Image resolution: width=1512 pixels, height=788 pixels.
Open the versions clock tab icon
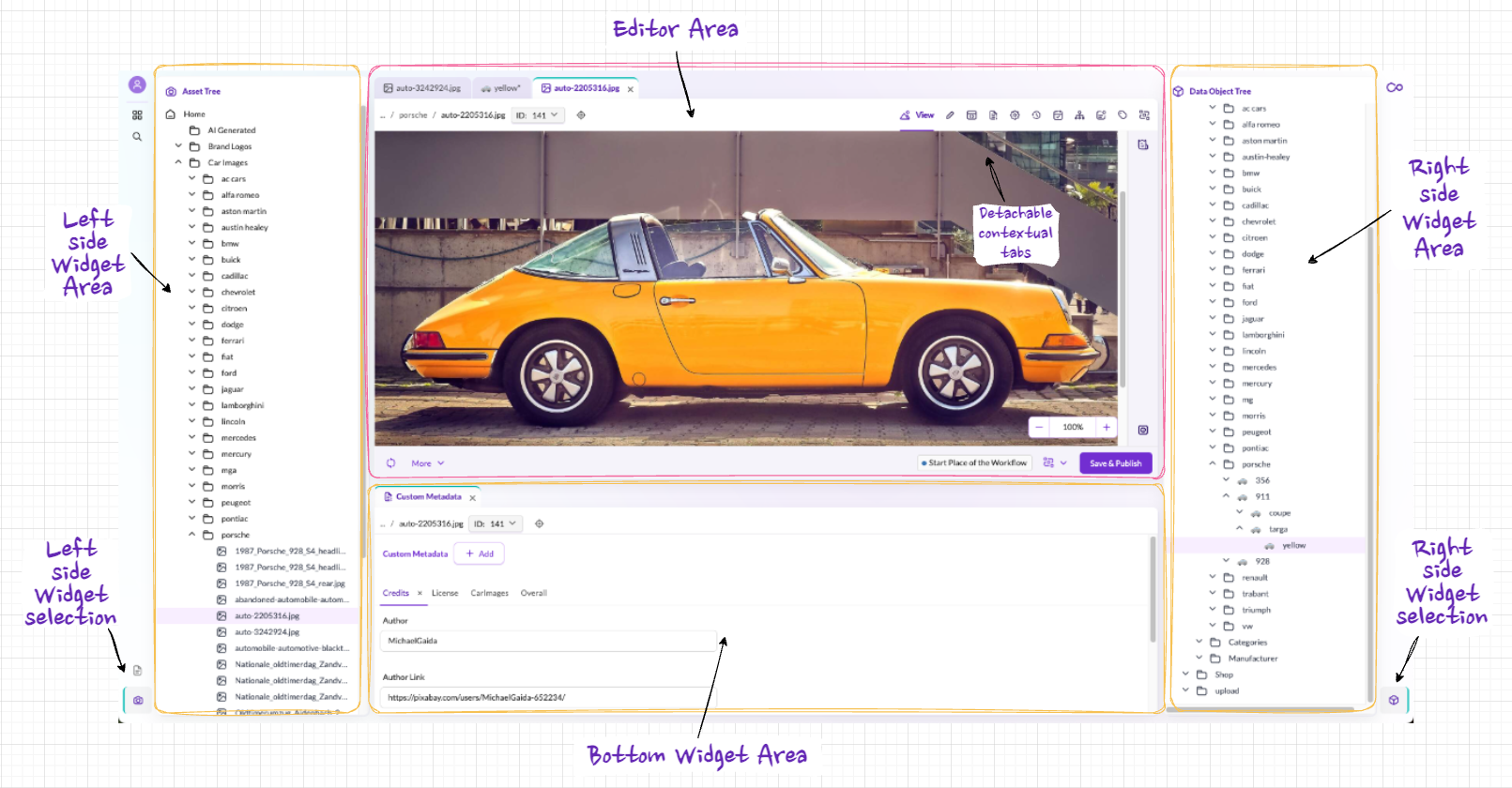(x=1036, y=115)
